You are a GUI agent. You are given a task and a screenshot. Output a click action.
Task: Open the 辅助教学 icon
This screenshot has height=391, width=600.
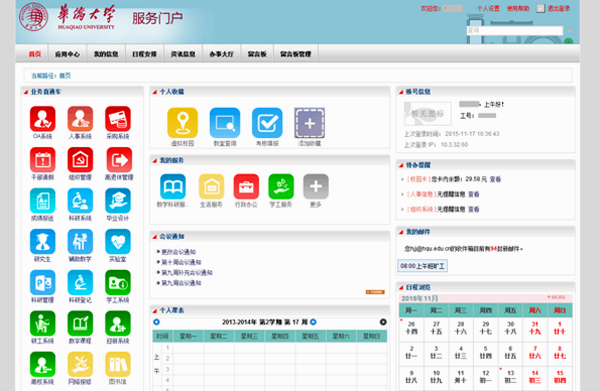click(80, 242)
